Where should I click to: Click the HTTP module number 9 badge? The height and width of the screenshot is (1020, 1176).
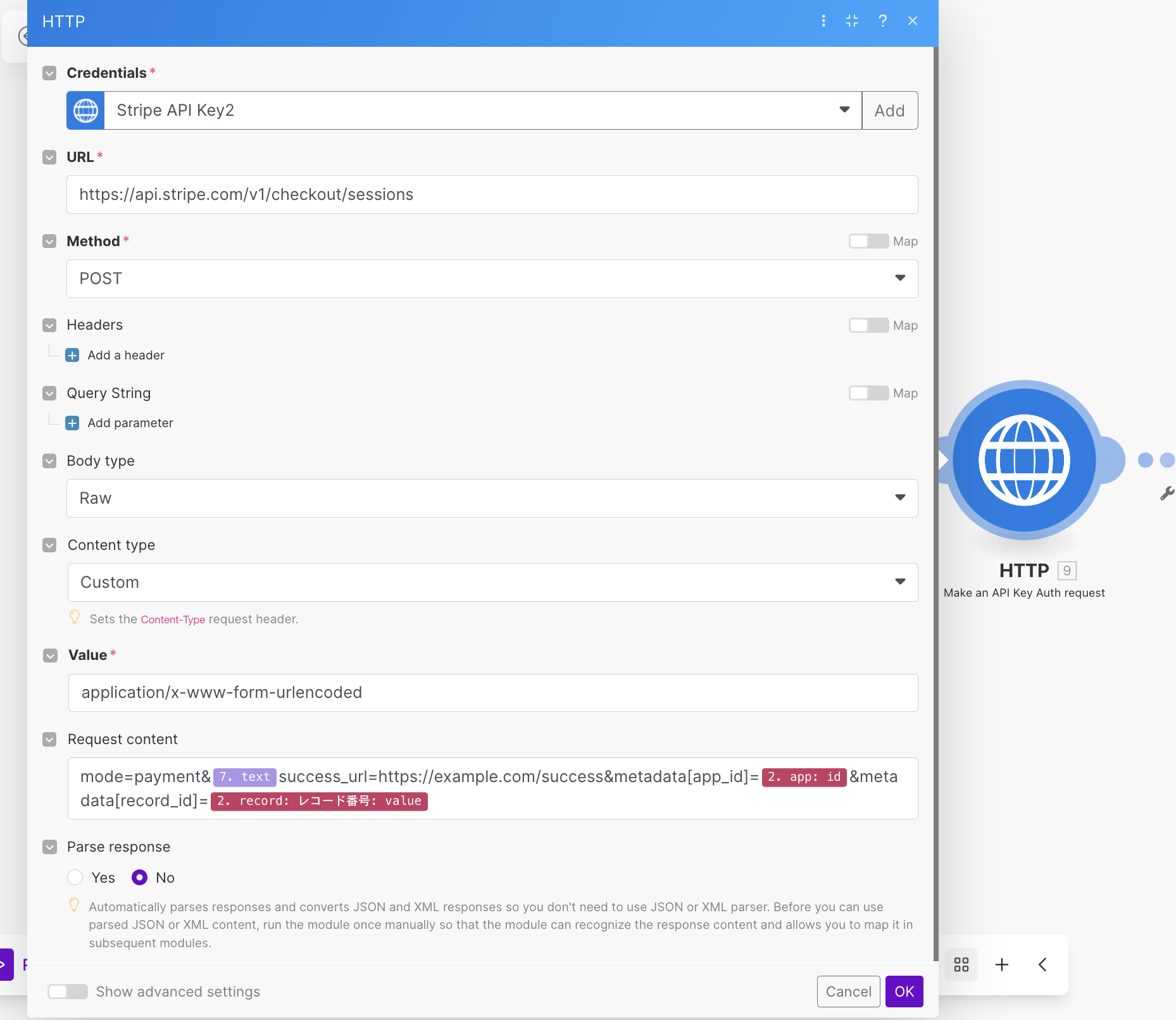tap(1067, 571)
